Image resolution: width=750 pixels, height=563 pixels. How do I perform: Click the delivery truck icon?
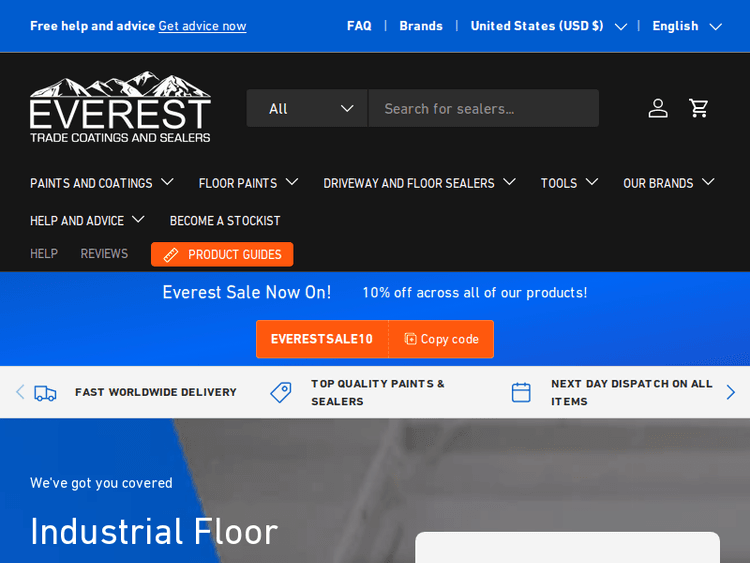click(x=45, y=393)
